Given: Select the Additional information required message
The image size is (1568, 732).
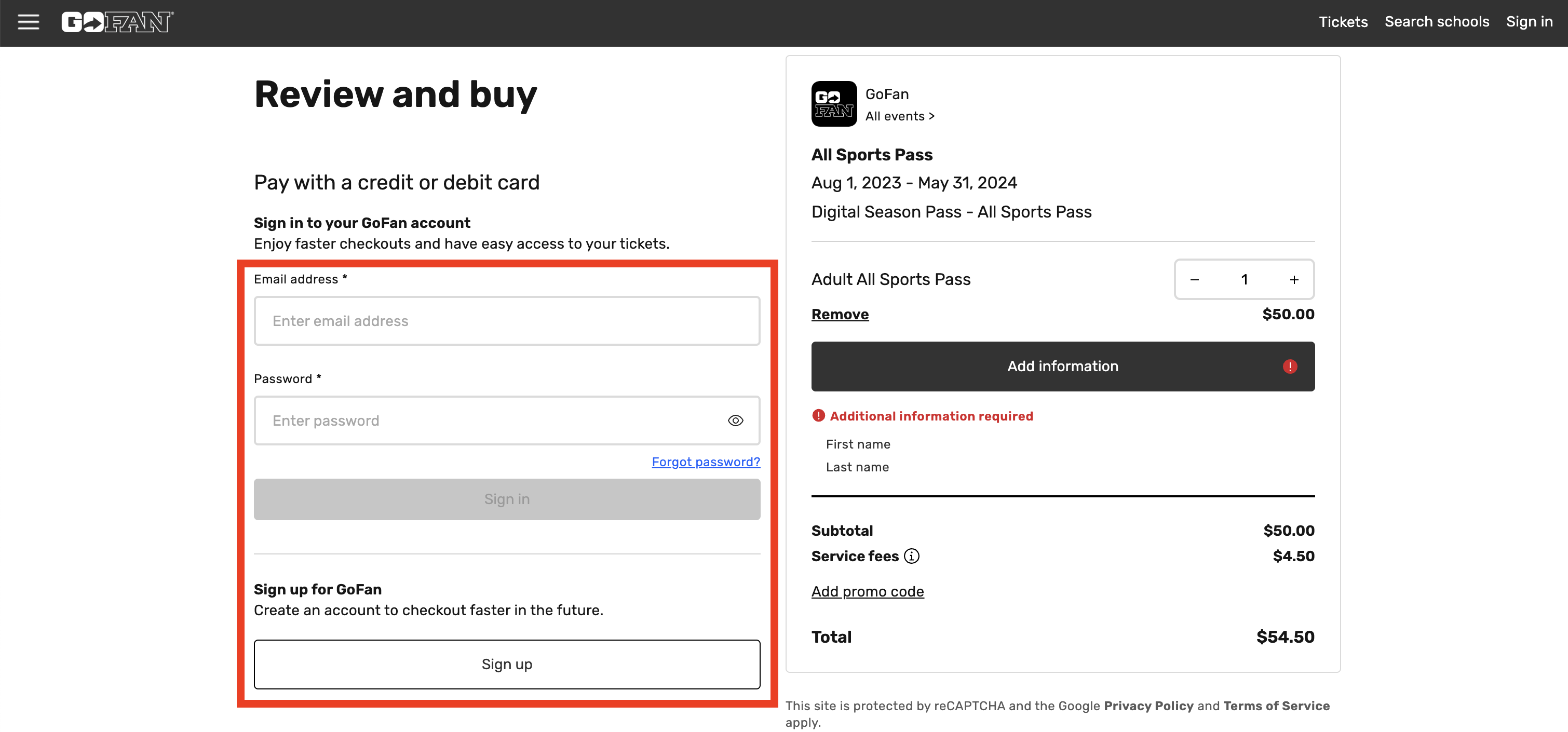Looking at the screenshot, I should tap(923, 416).
